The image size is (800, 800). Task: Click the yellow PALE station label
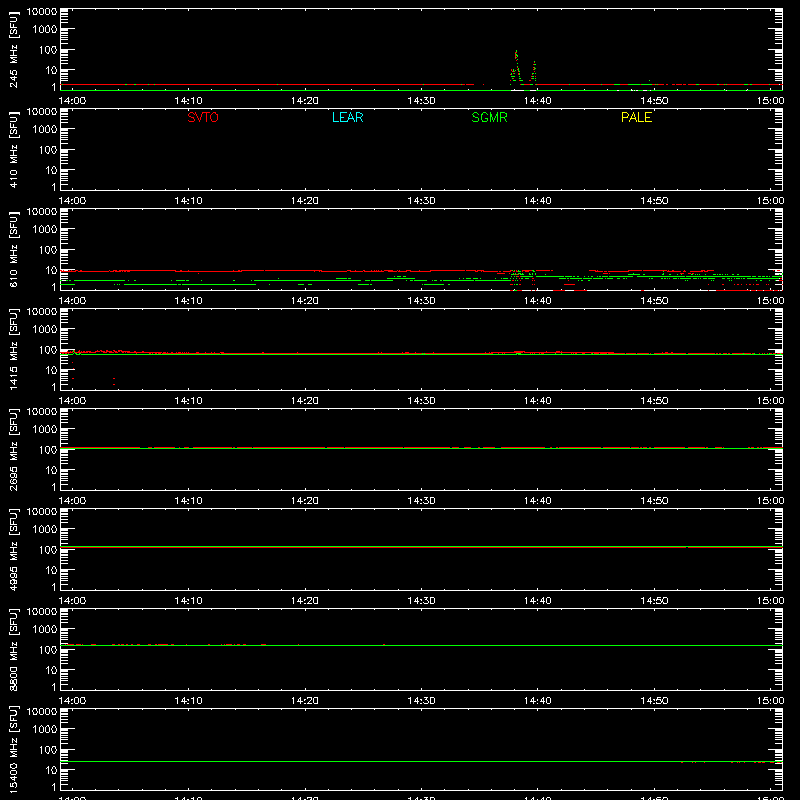(x=636, y=117)
